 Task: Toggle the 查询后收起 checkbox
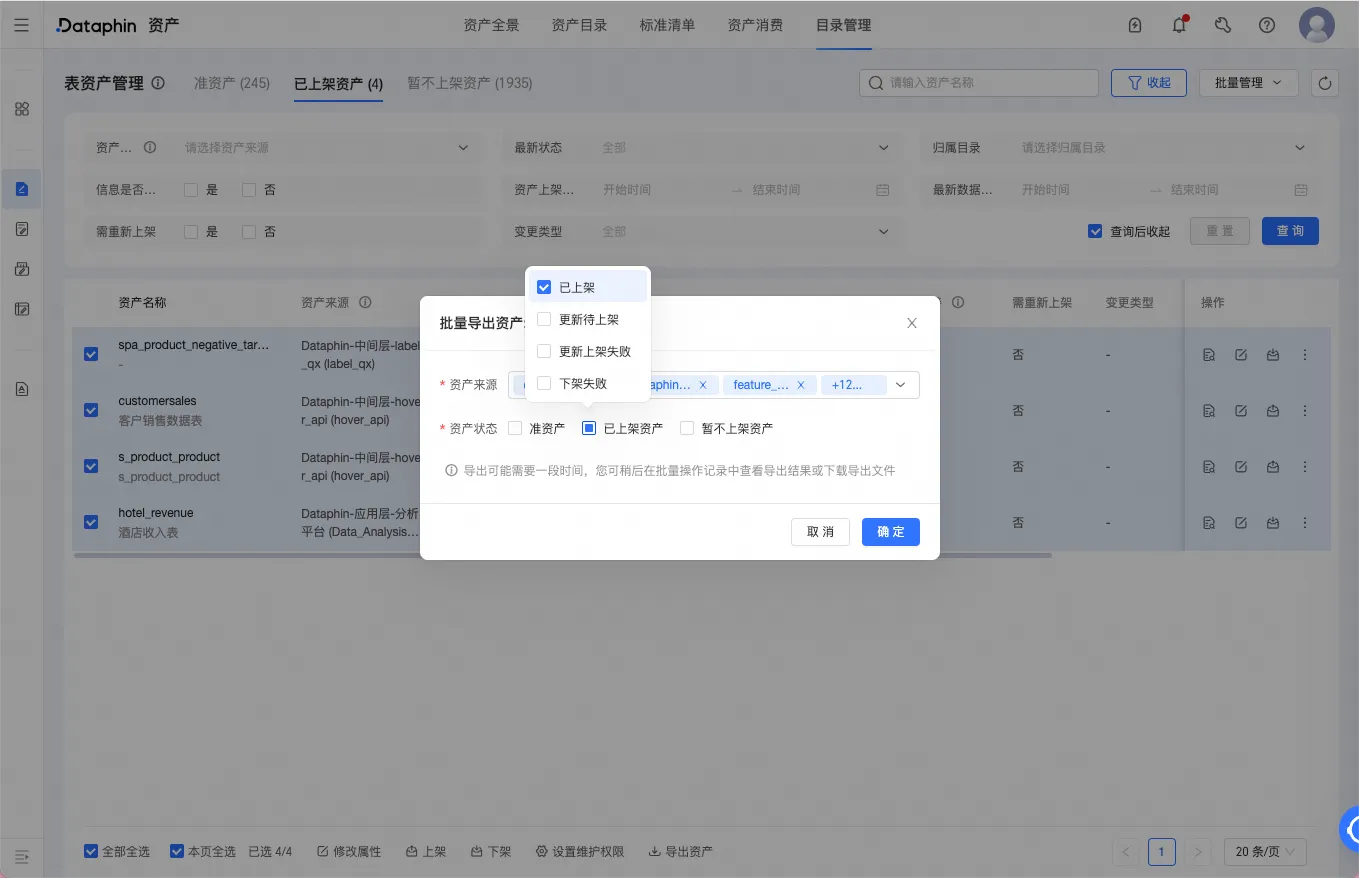click(x=1095, y=232)
